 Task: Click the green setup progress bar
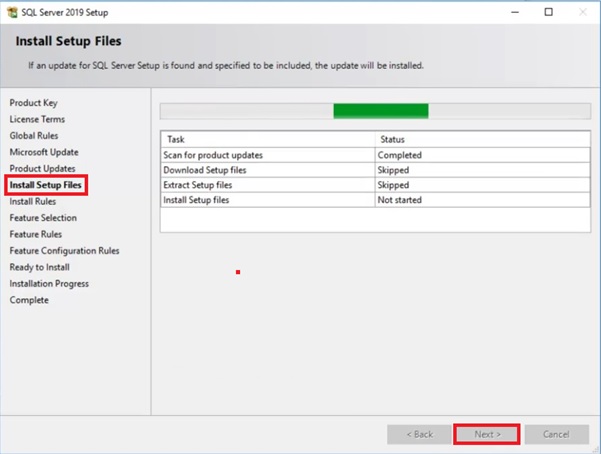[375, 111]
